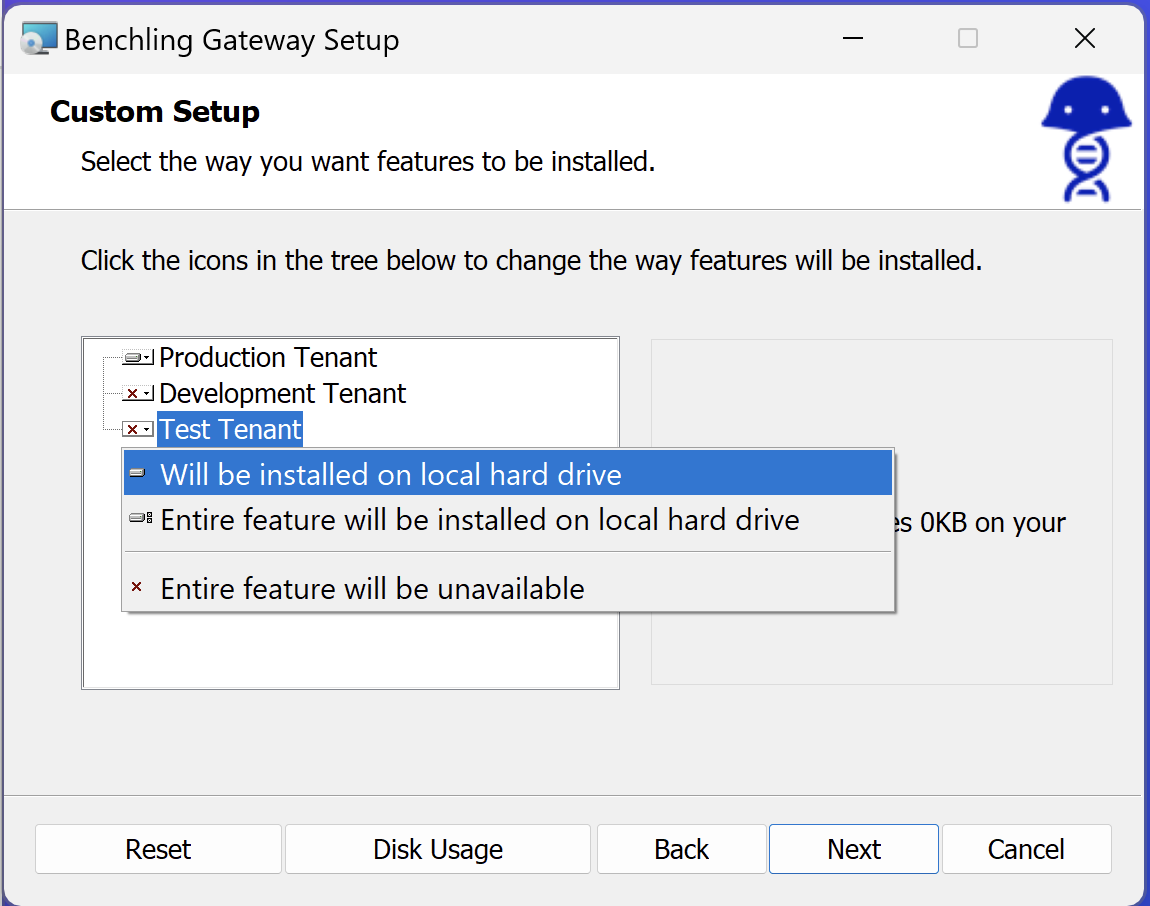Proceed with the Next button
The image size is (1150, 906).
854,849
